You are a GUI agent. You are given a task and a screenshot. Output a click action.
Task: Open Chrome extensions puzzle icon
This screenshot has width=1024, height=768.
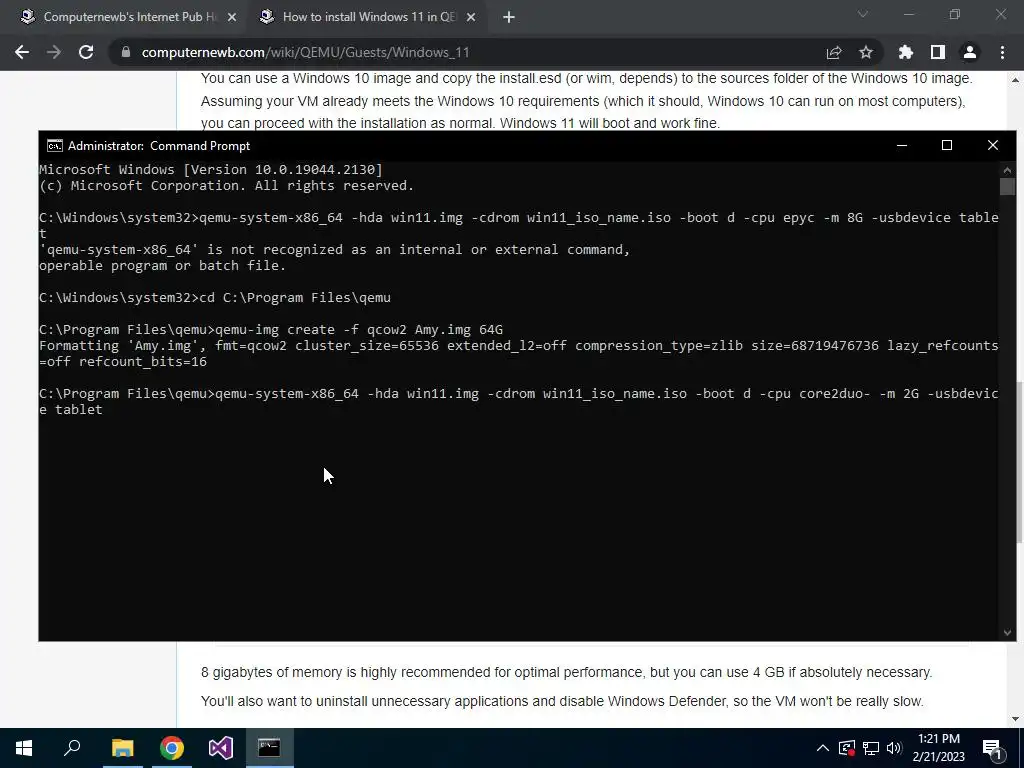[x=906, y=52]
